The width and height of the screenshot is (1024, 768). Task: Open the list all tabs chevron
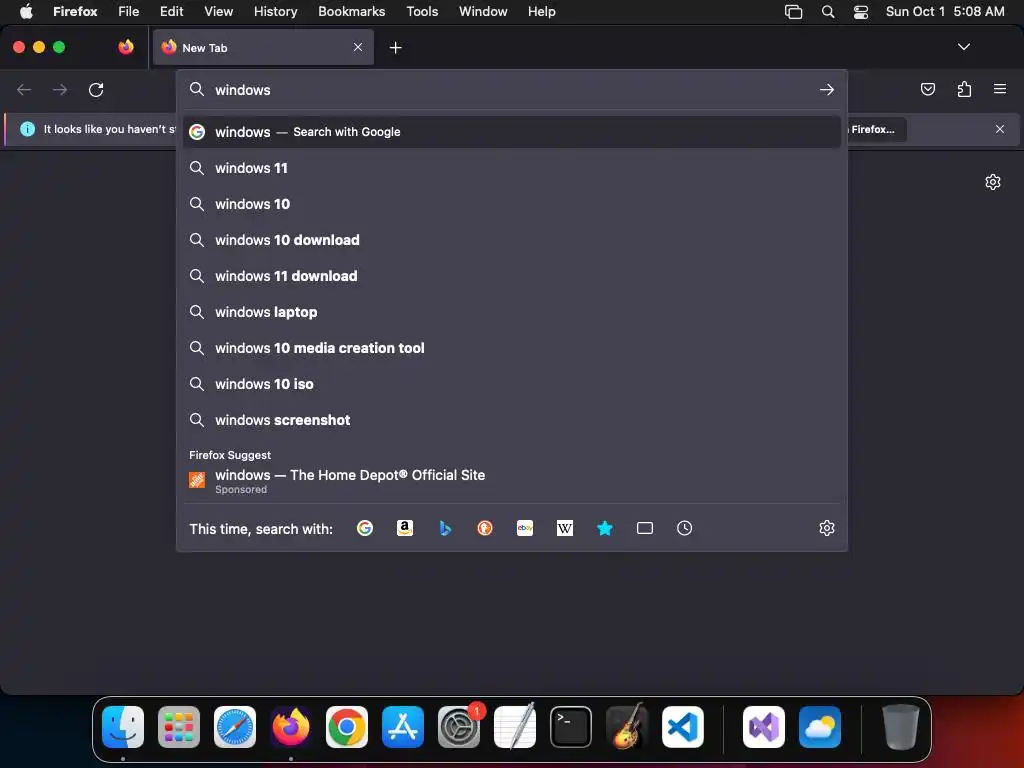pyautogui.click(x=963, y=47)
